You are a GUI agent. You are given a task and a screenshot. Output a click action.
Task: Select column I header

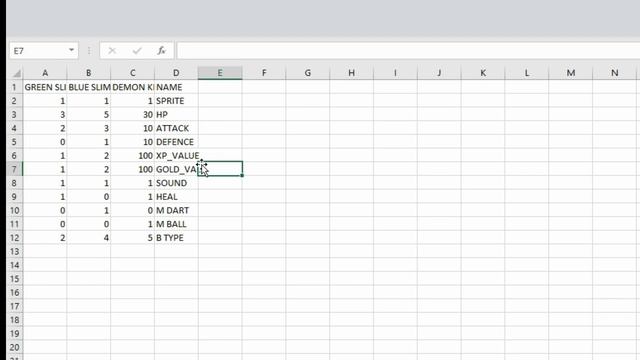coord(395,73)
